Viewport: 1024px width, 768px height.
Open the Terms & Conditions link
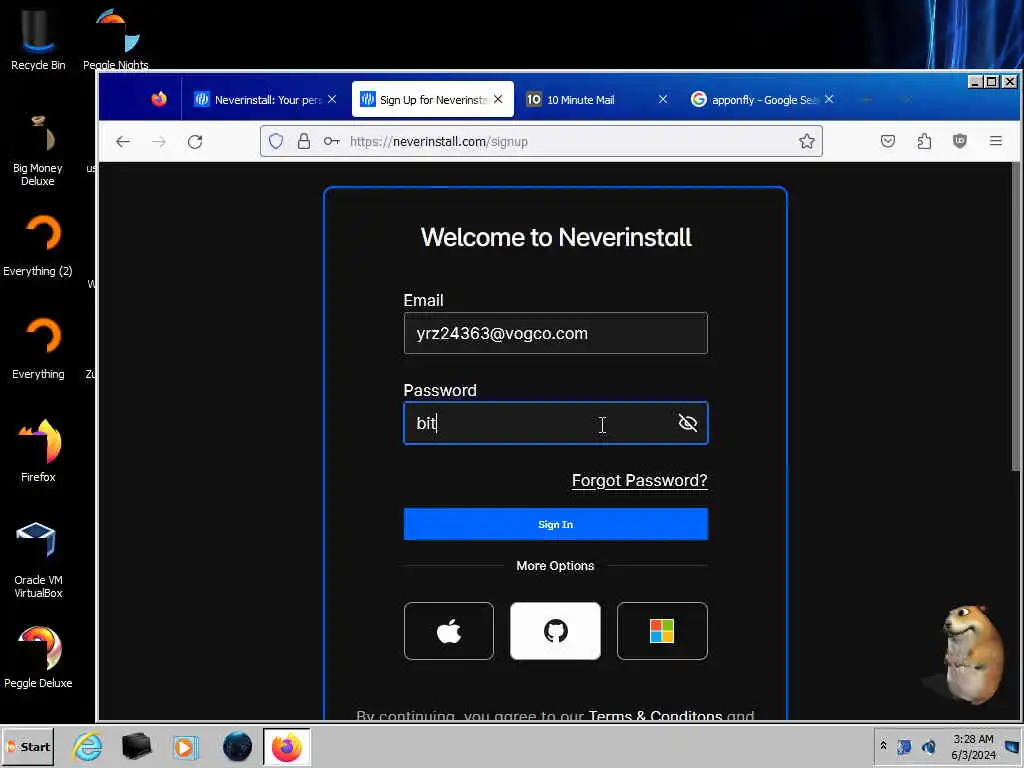(655, 715)
